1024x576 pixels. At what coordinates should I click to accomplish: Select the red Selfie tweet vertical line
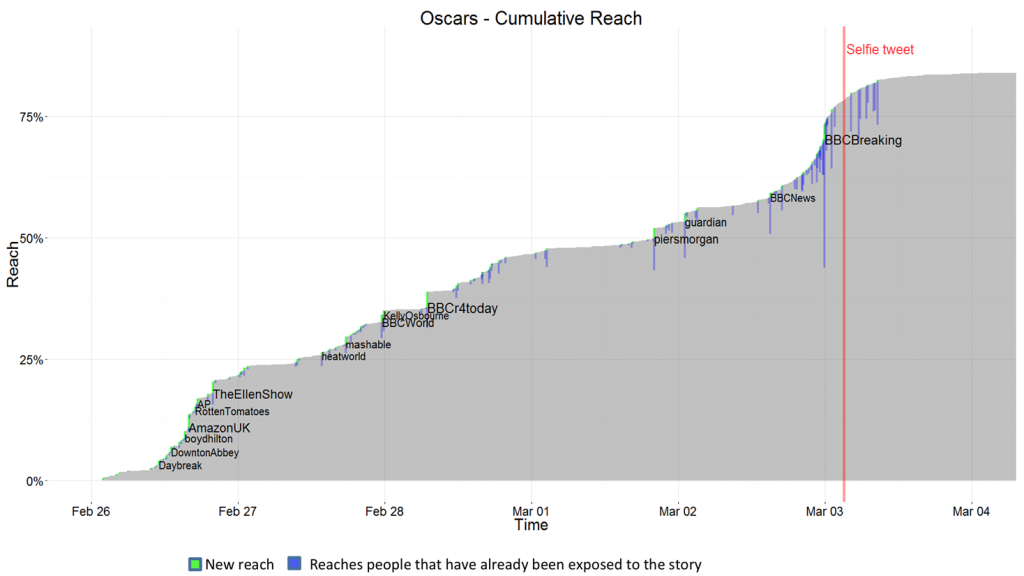(844, 300)
